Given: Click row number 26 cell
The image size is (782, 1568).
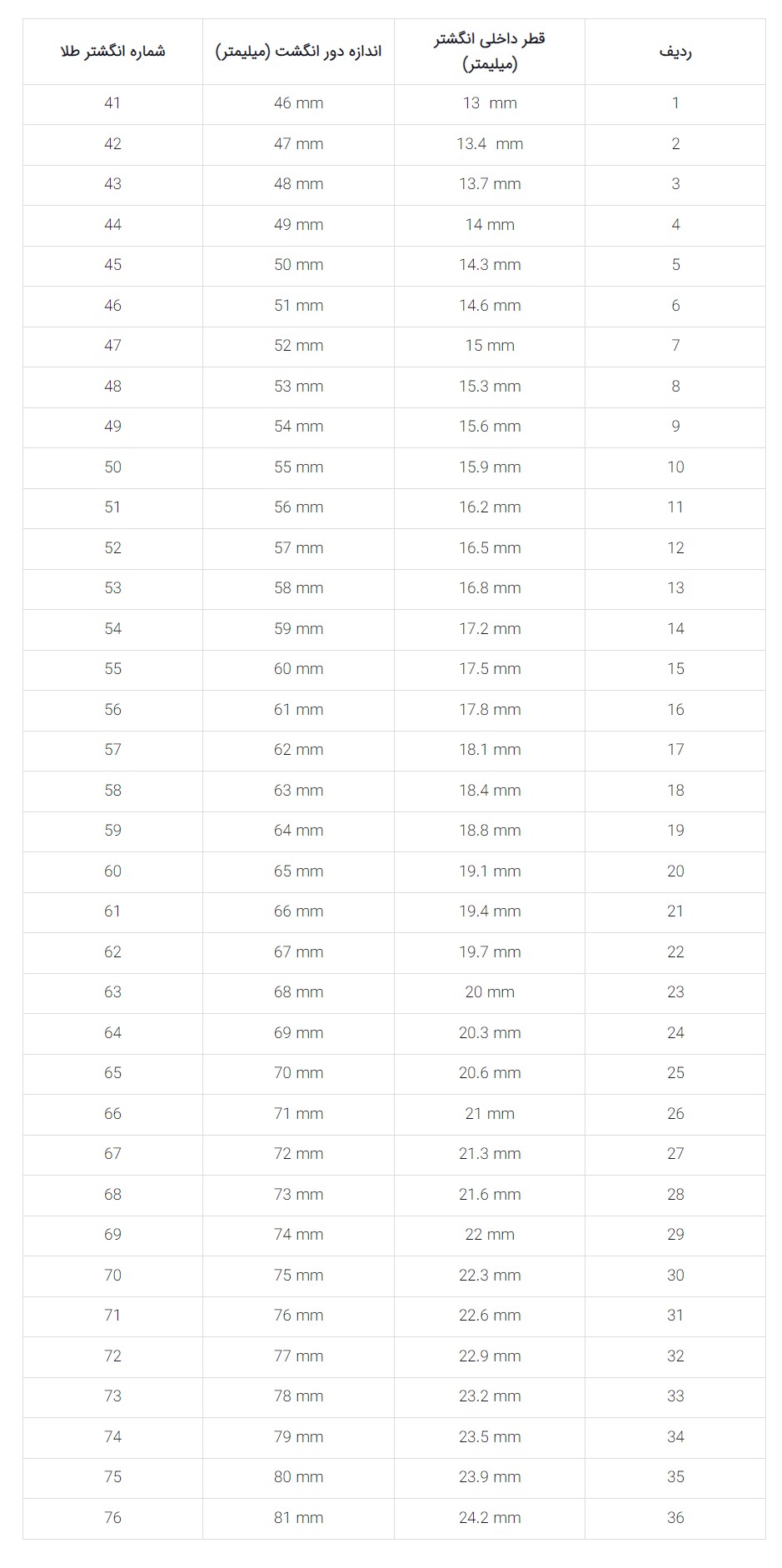Looking at the screenshot, I should point(675,1114).
